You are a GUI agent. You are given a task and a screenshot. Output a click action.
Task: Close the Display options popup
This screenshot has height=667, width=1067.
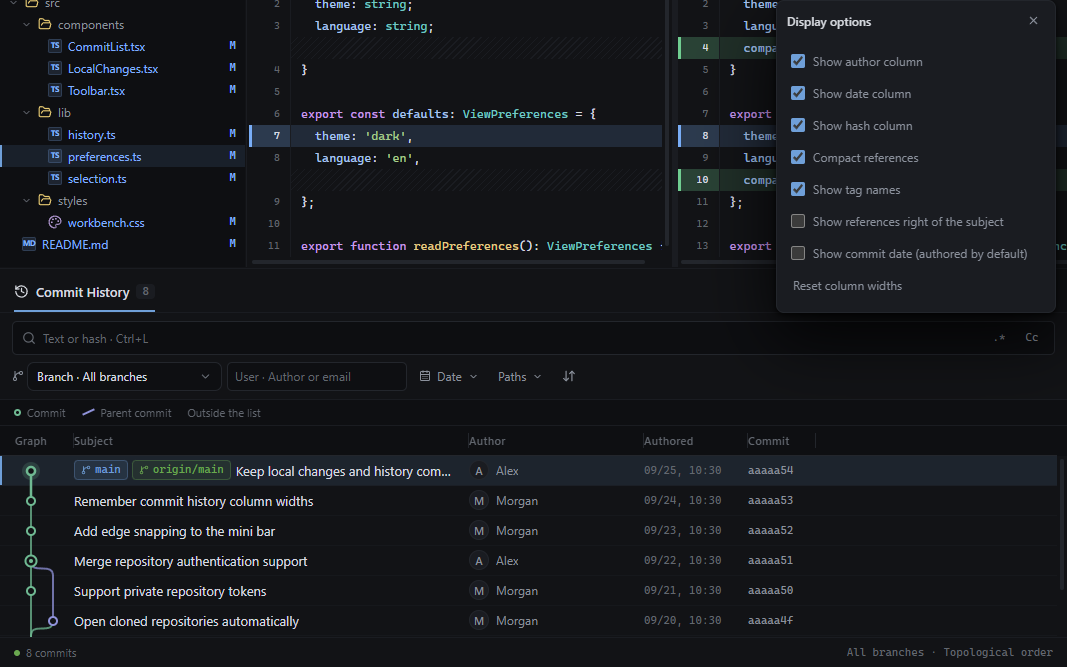(x=1033, y=21)
